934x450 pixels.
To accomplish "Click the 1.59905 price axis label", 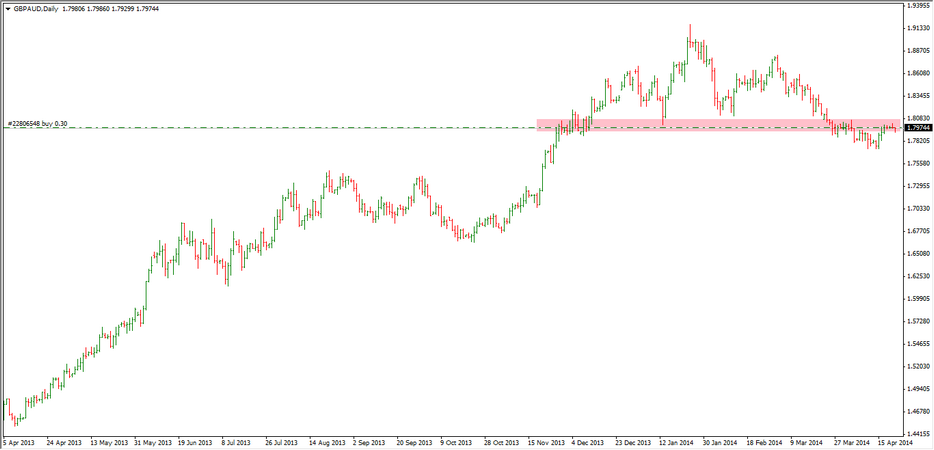I will (x=918, y=298).
